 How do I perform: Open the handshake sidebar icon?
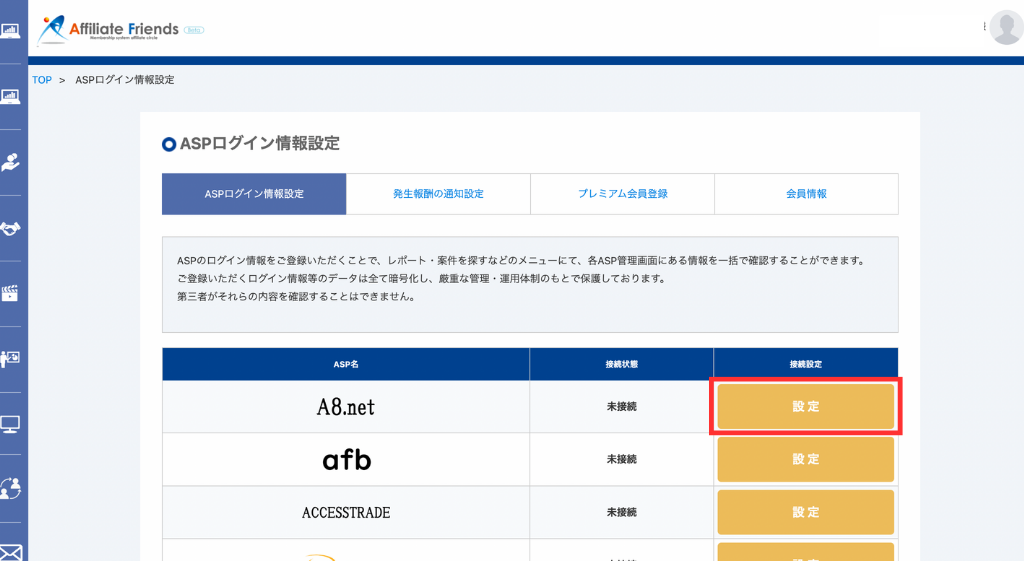click(x=10, y=229)
